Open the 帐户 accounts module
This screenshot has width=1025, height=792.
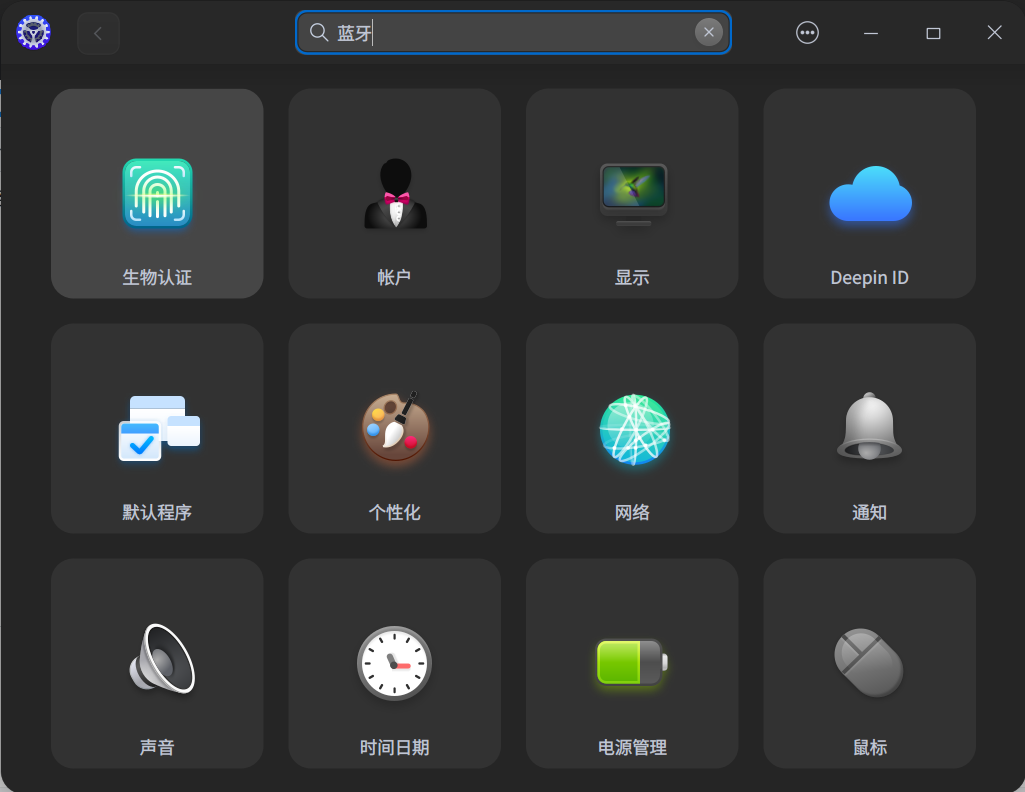395,193
